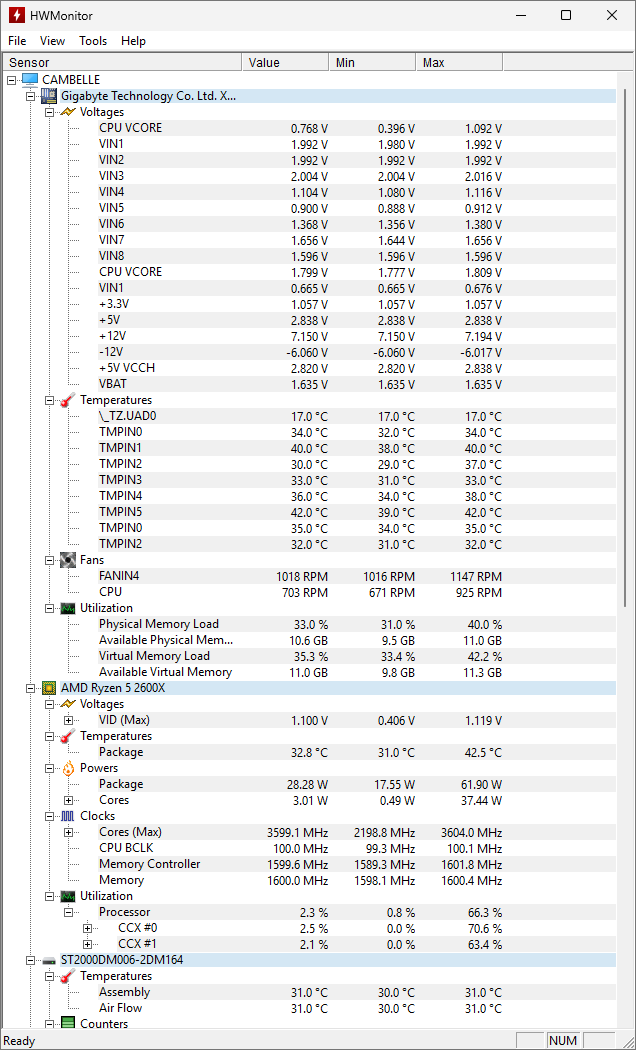Click the Fans fan icon
Image resolution: width=636 pixels, height=1050 pixels.
(x=68, y=560)
